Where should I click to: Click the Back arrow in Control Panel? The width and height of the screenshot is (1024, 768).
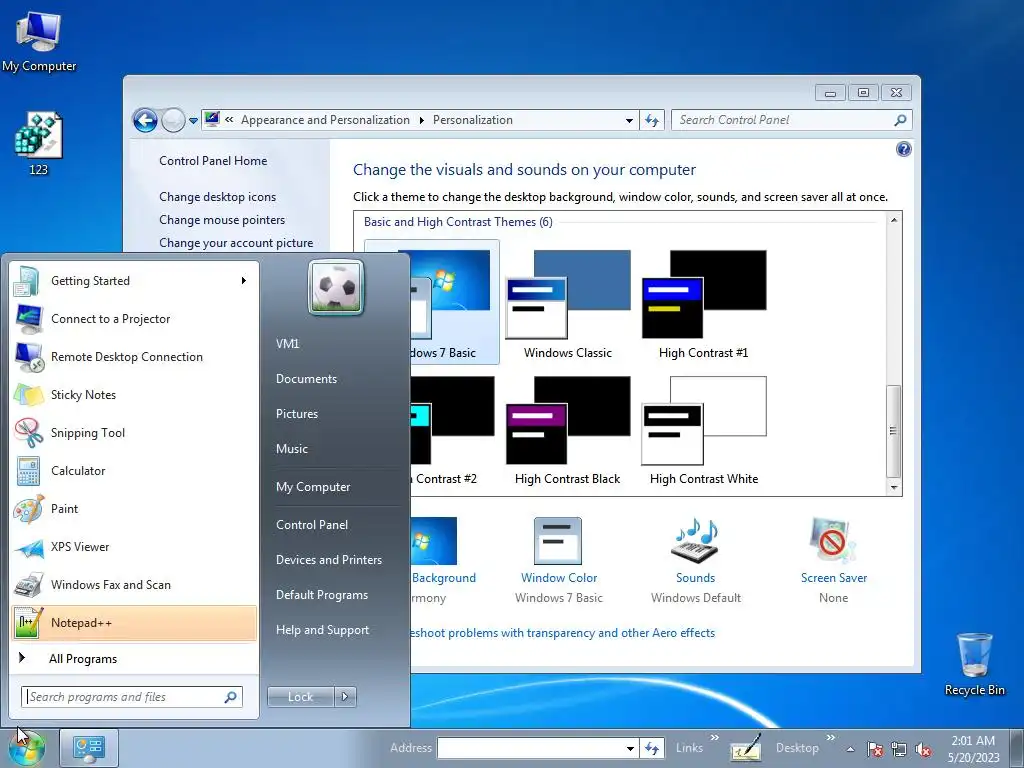(145, 120)
